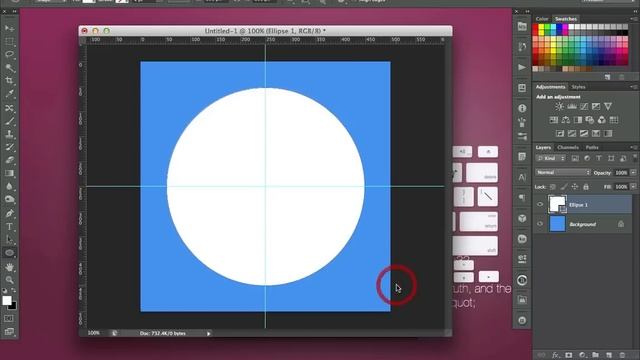This screenshot has height=360, width=640.
Task: Add a Color Balance adjustment
Action: tap(566, 120)
